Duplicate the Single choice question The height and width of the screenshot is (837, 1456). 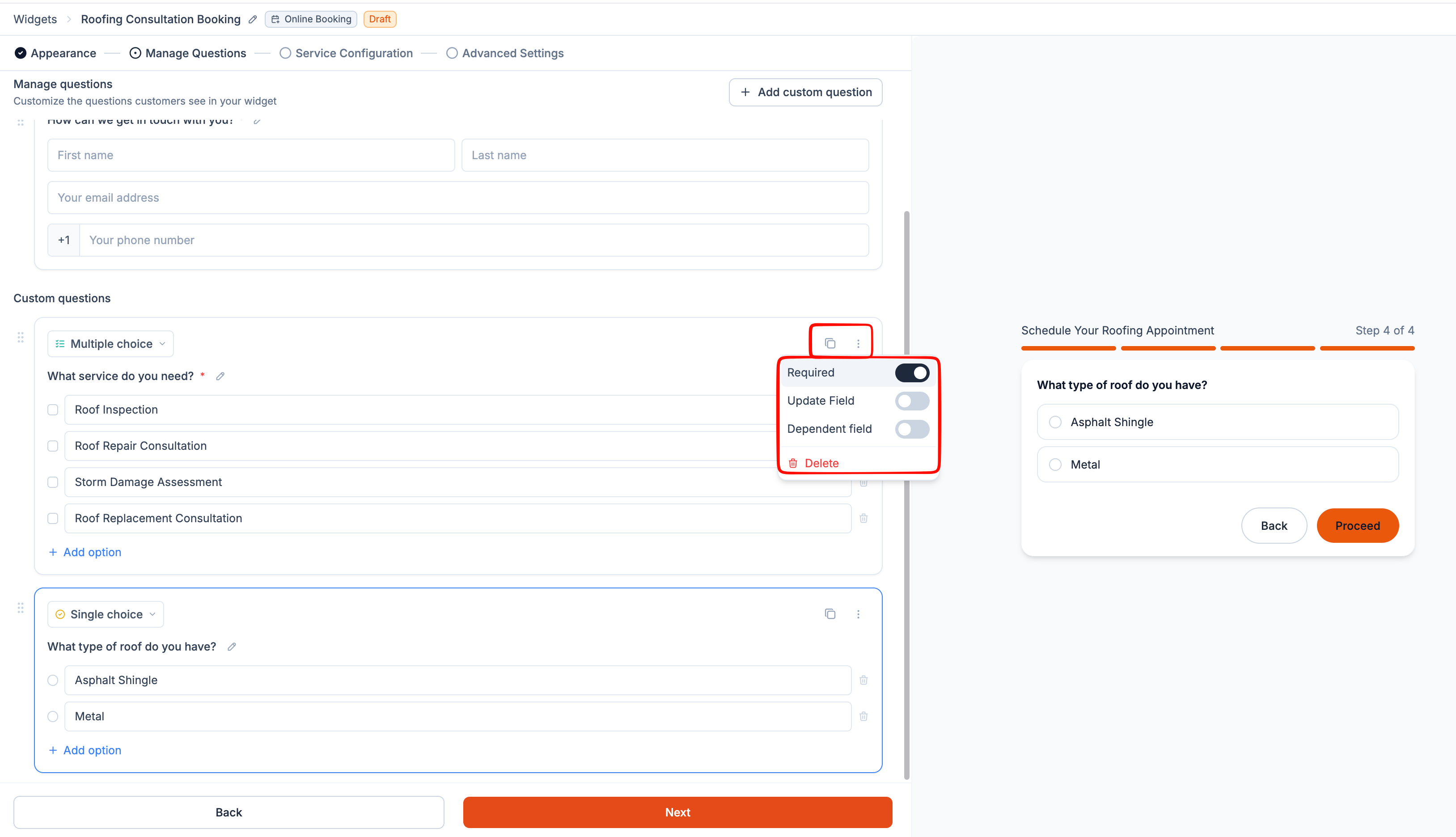click(830, 614)
